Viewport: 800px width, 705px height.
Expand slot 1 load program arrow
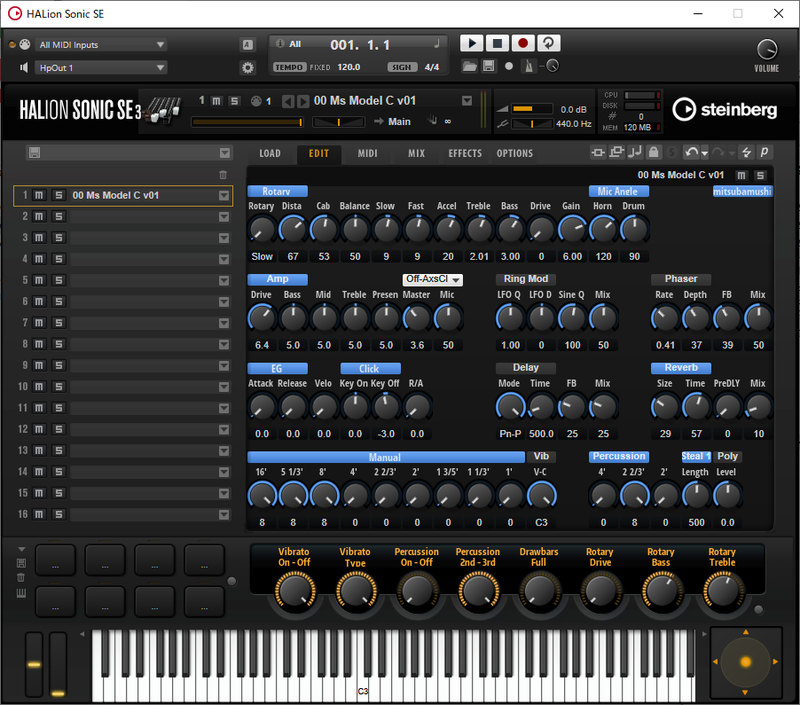point(223,195)
